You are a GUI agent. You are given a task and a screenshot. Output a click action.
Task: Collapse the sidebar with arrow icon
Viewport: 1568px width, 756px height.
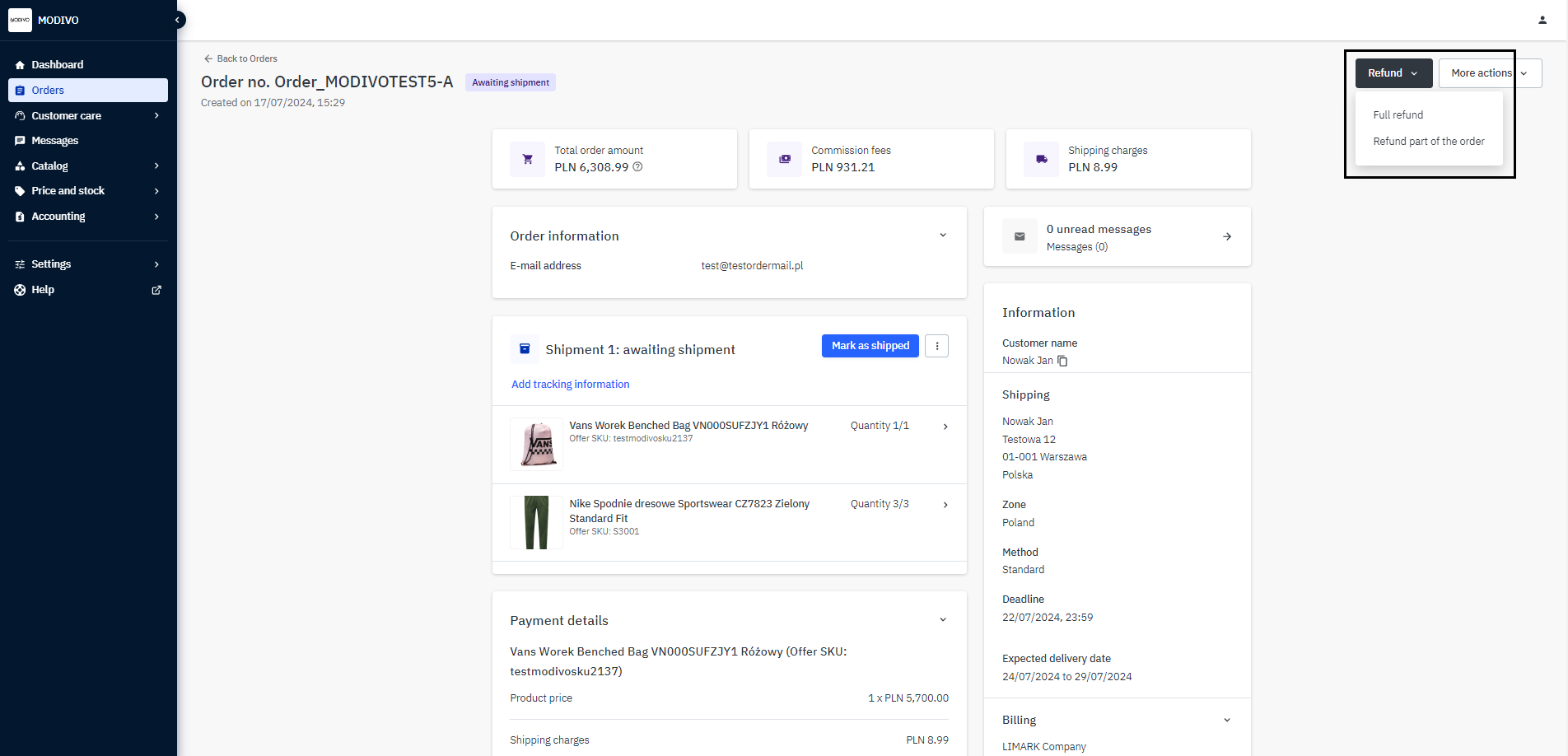pyautogui.click(x=177, y=20)
